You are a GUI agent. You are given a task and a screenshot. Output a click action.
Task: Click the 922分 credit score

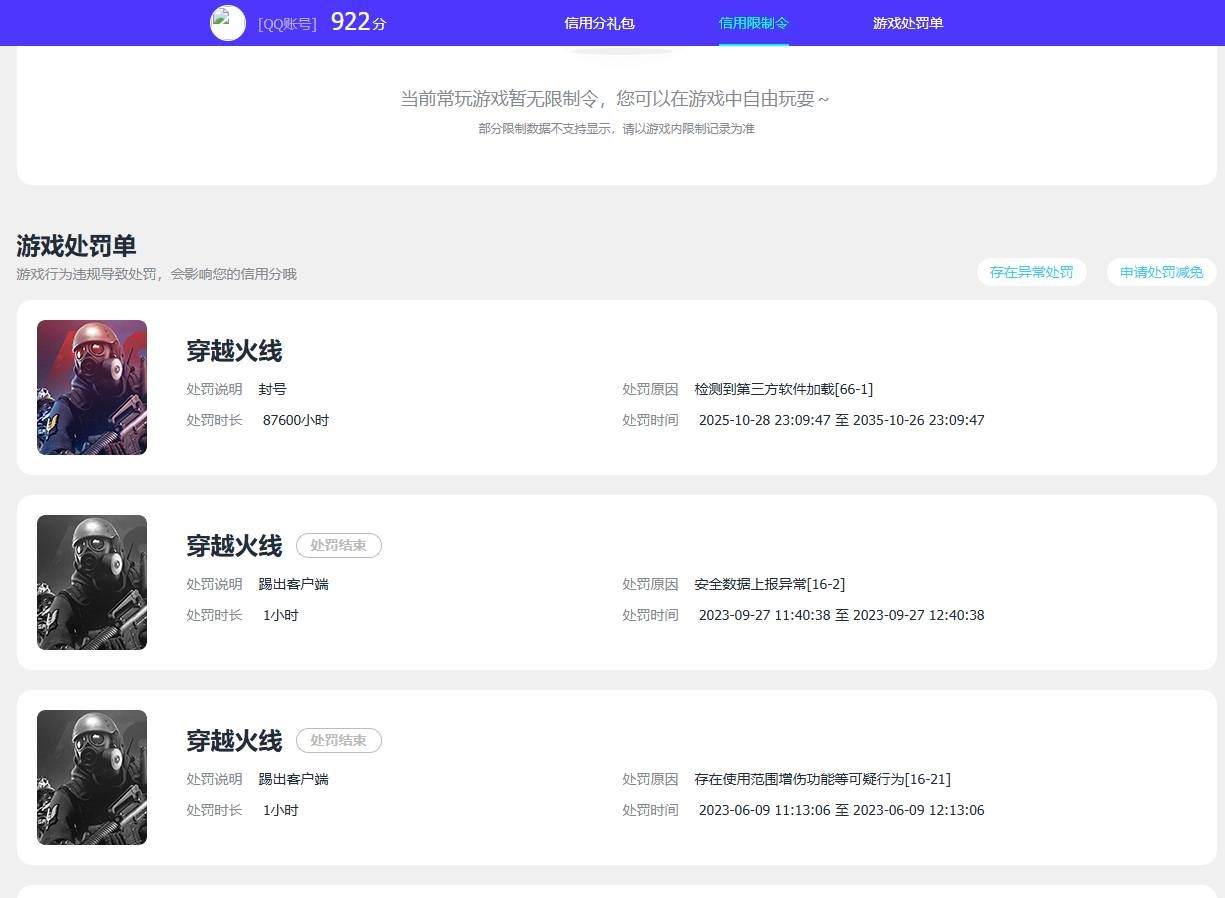[358, 22]
